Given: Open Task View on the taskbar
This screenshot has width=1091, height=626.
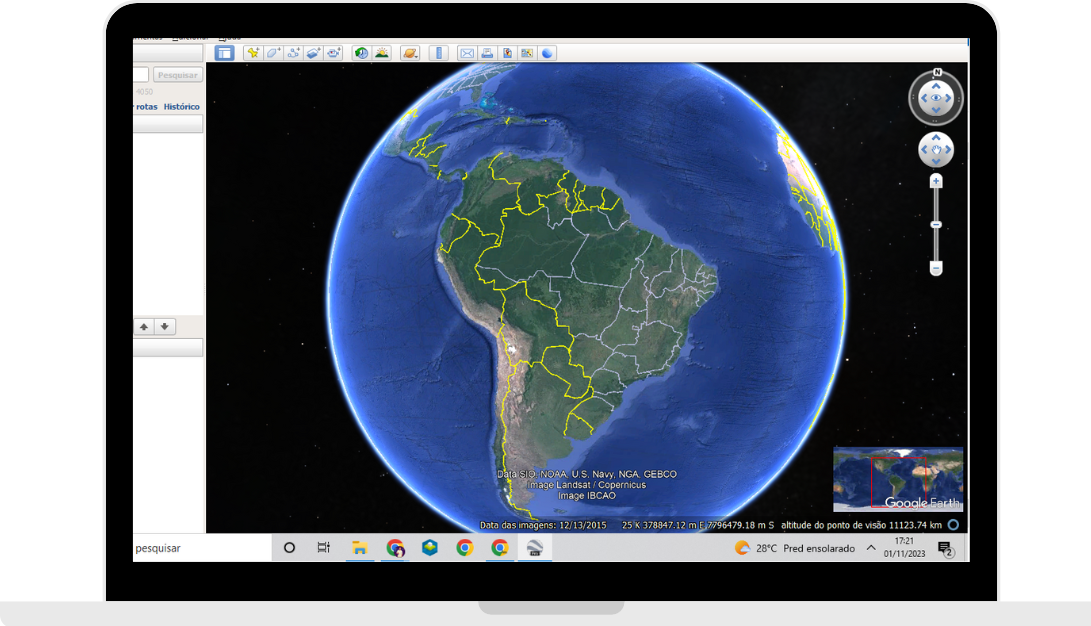Looking at the screenshot, I should pos(324,548).
